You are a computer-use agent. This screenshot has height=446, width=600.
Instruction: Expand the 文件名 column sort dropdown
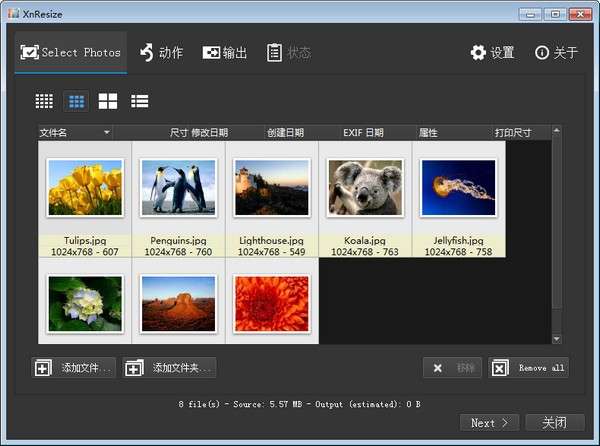point(106,132)
